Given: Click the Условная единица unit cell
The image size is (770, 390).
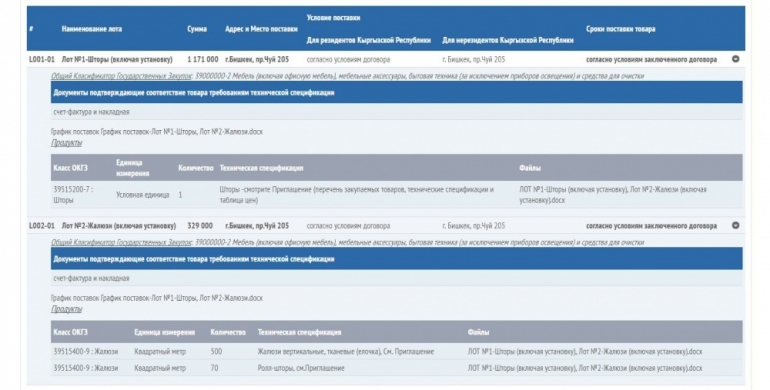Looking at the screenshot, I should [142, 195].
